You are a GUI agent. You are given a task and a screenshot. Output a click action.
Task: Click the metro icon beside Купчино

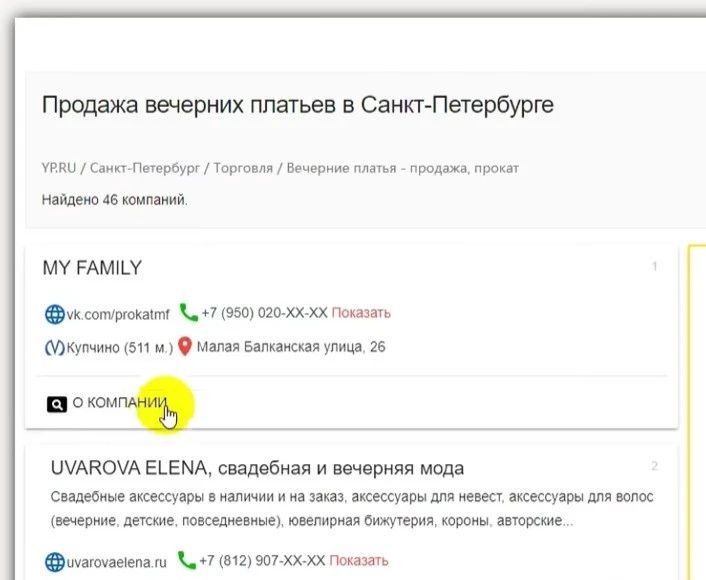(55, 348)
